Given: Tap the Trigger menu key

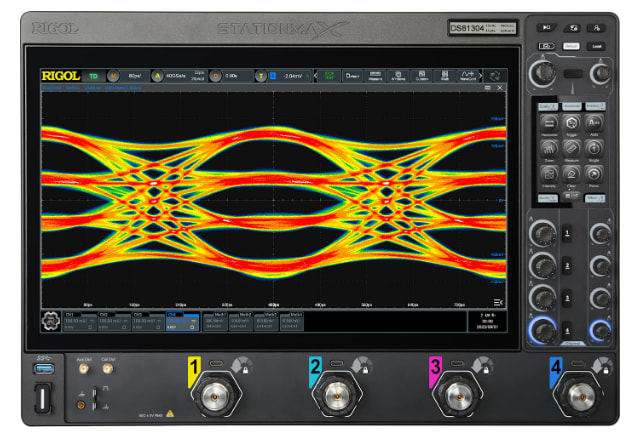Looking at the screenshot, I should [x=572, y=123].
